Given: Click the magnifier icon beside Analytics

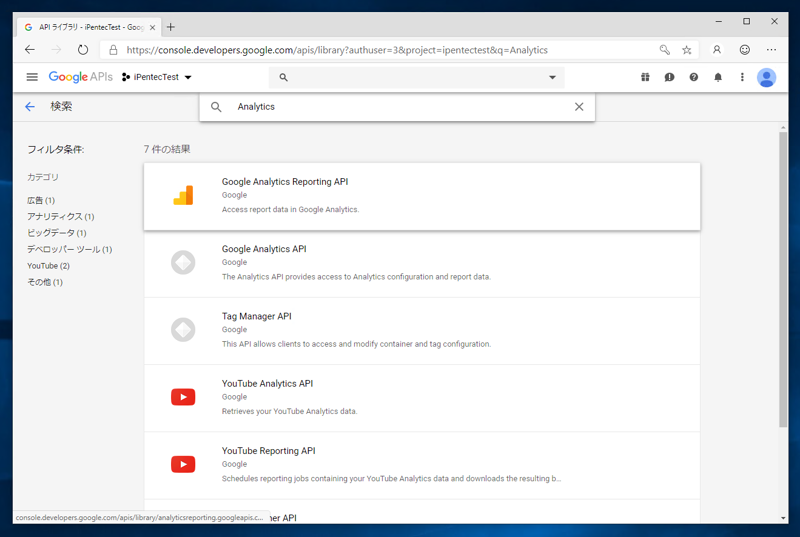Looking at the screenshot, I should coord(216,107).
